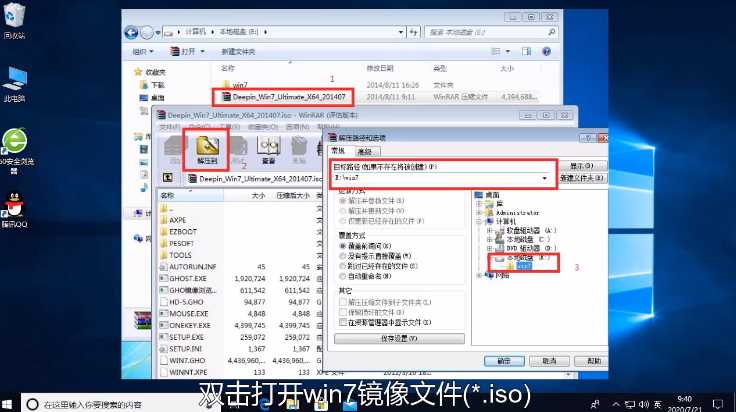Screen dimensions: 736x412
Task: Select the 没有提示直接覆盖 (overwrite without prompt) radio button
Action: pyautogui.click(x=343, y=256)
